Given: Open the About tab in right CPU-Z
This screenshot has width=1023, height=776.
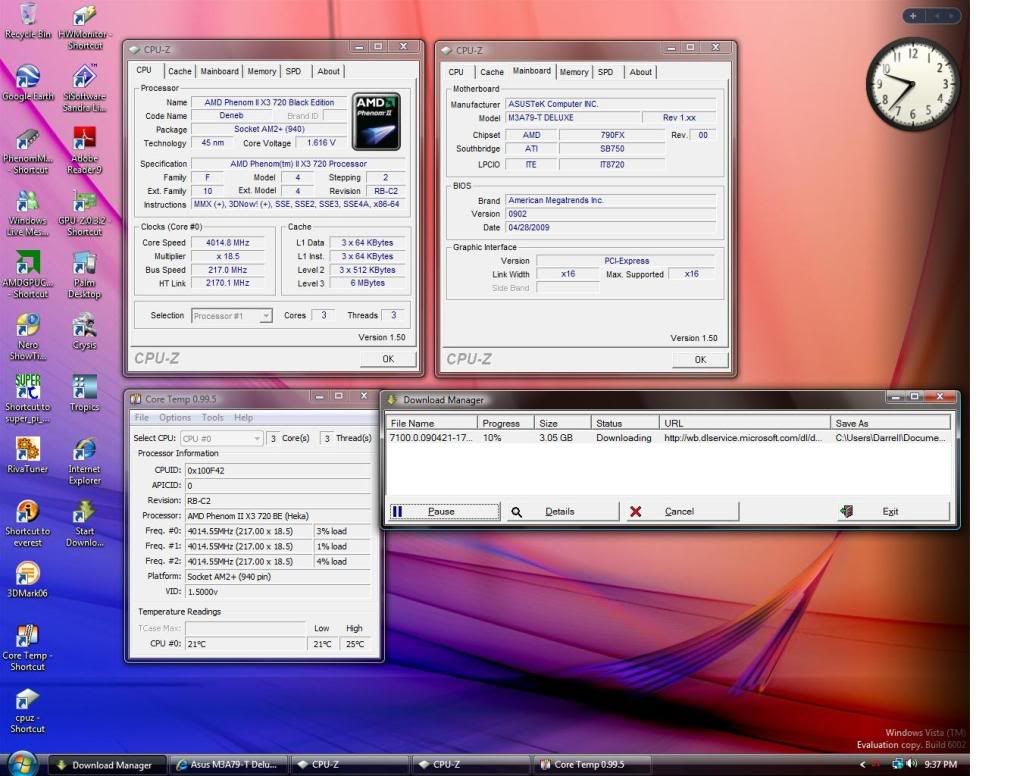Looking at the screenshot, I should pyautogui.click(x=640, y=72).
